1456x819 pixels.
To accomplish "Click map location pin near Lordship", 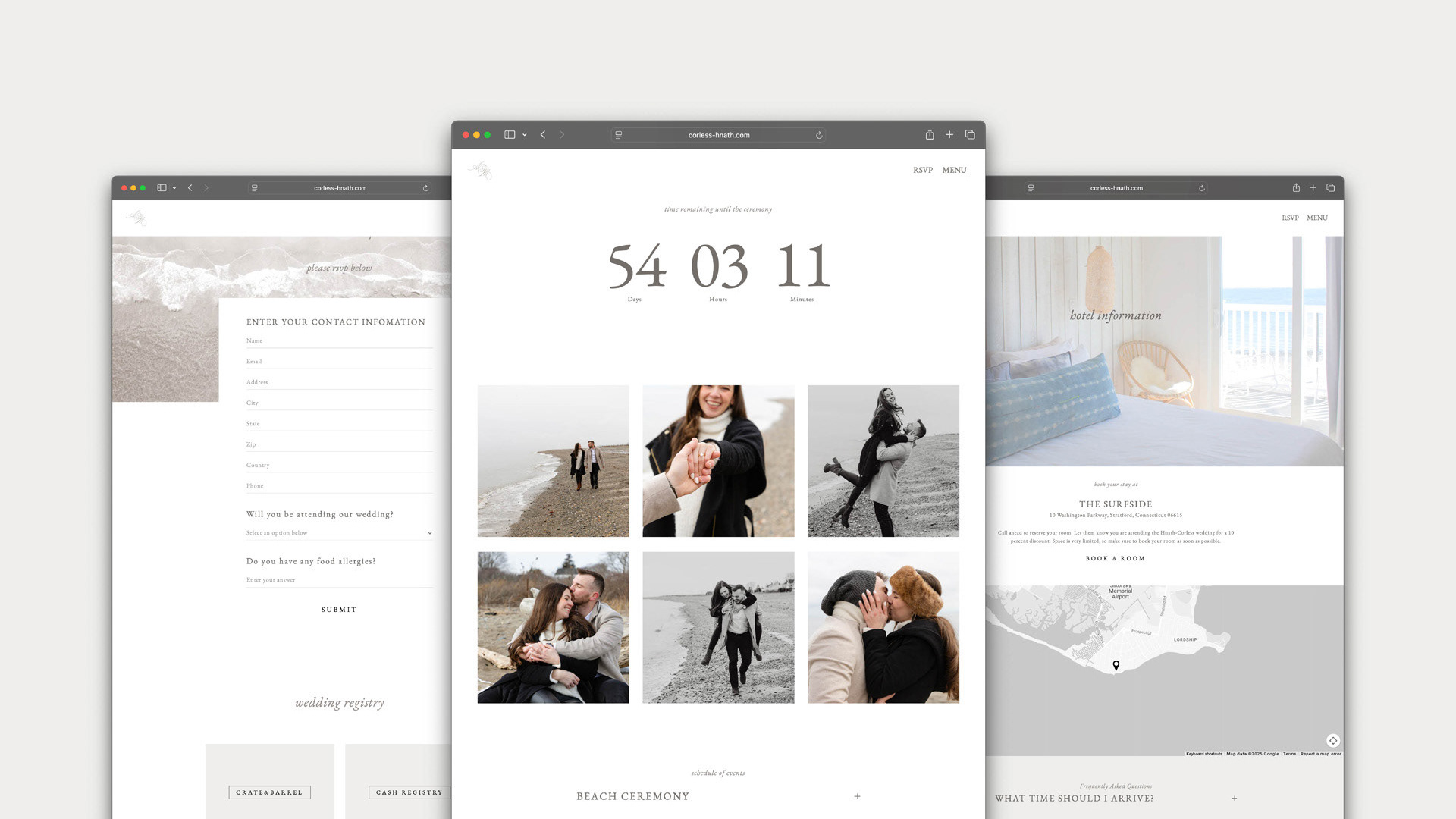I will click(x=1116, y=665).
